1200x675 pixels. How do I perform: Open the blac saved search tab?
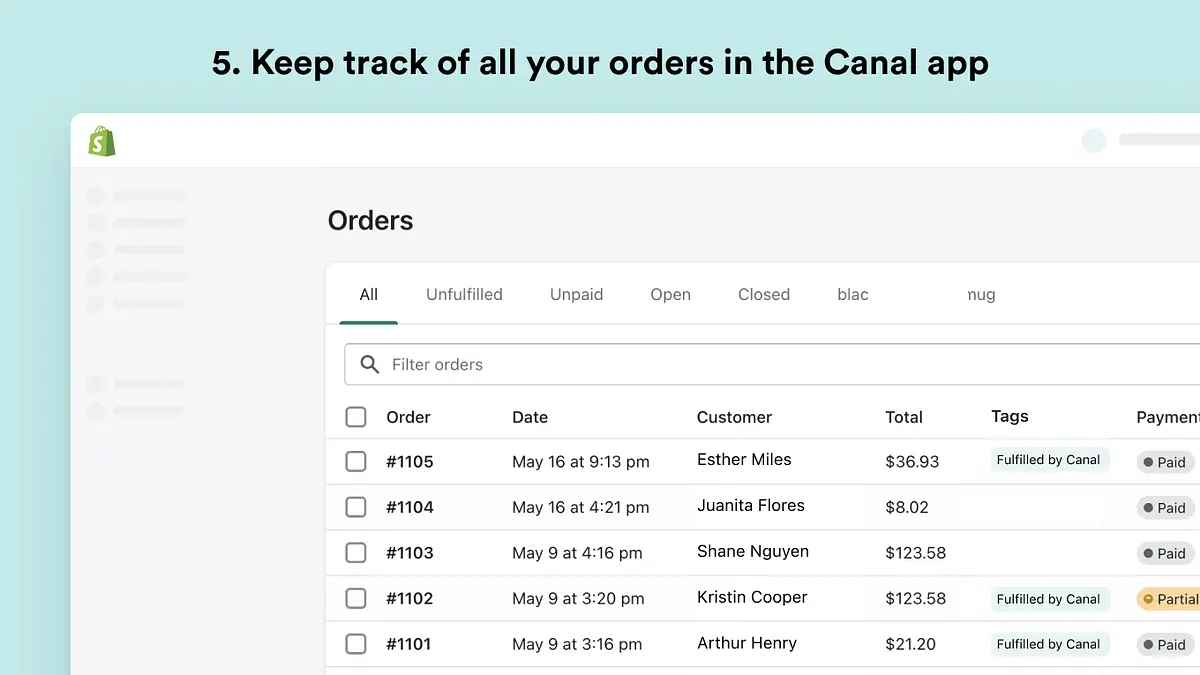point(853,294)
